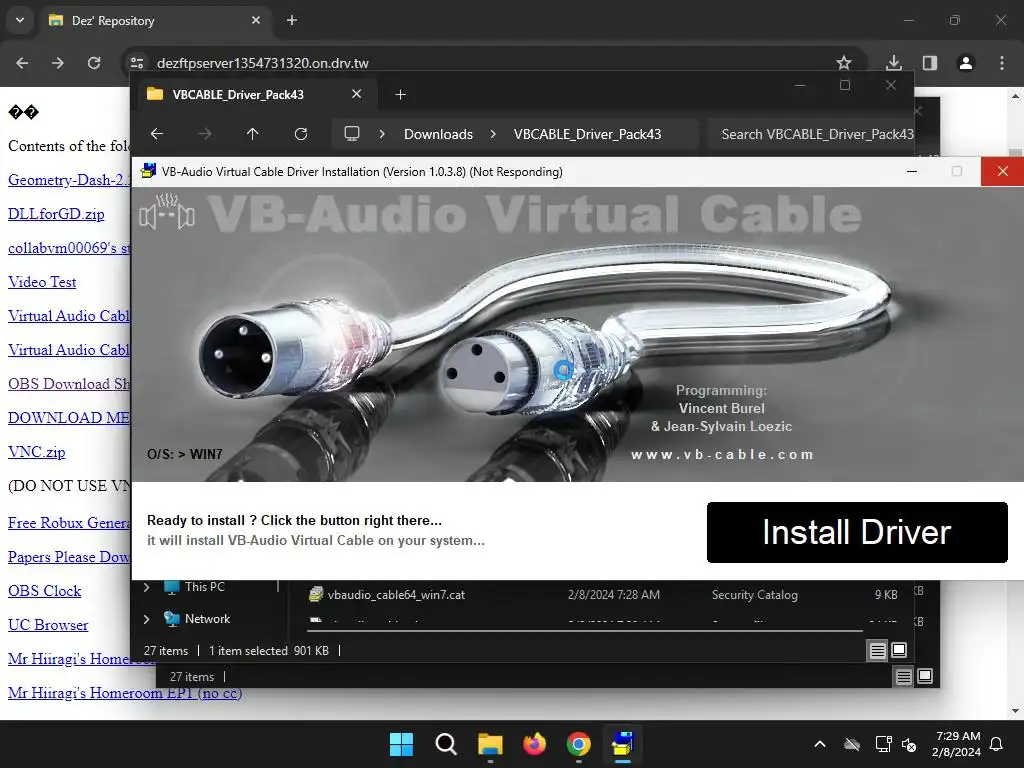Open the OBS Clock link
1024x768 pixels.
tap(44, 590)
